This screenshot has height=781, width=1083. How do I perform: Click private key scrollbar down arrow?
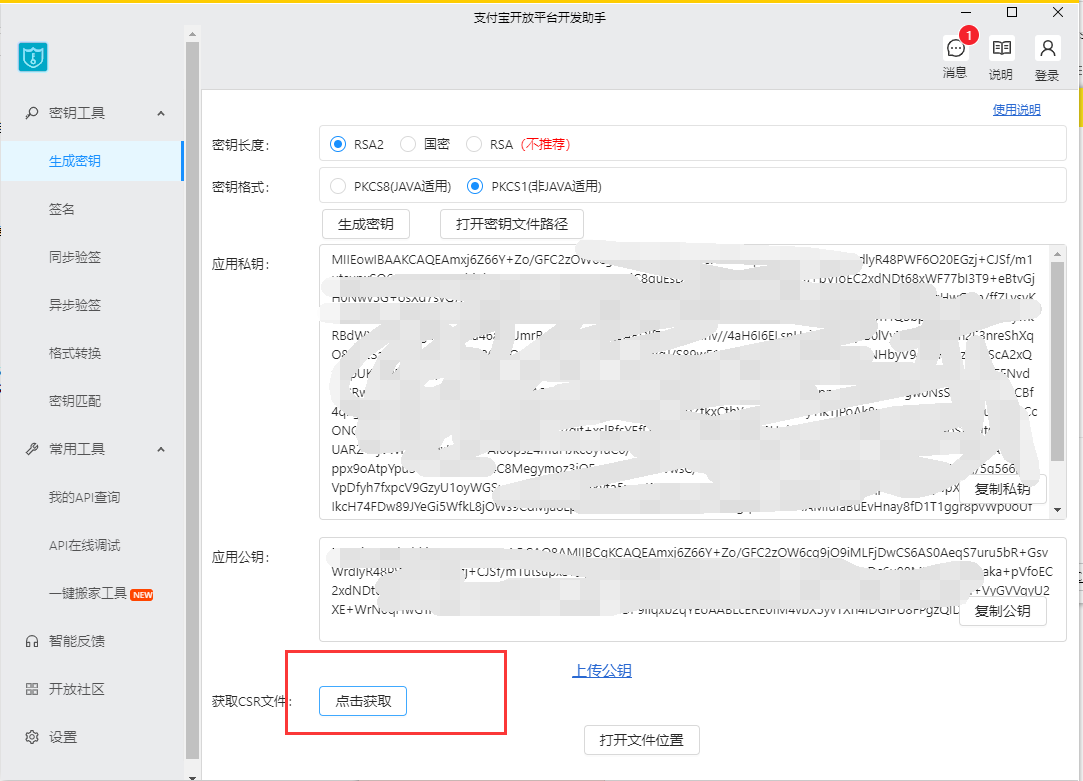pos(1057,510)
